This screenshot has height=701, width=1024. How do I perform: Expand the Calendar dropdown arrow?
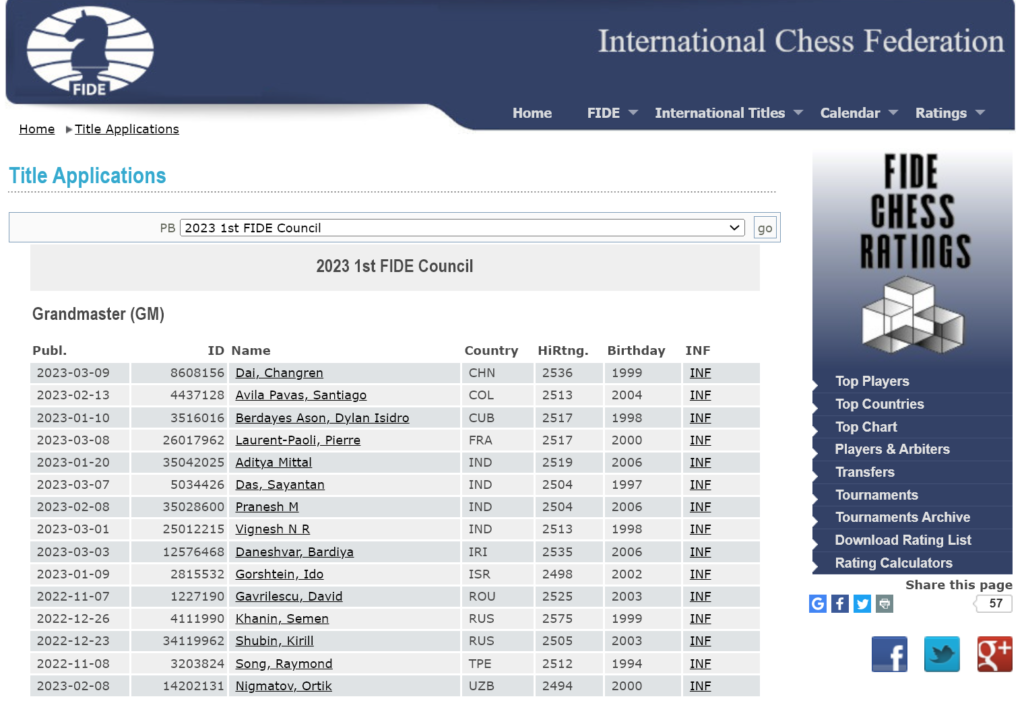click(x=893, y=113)
